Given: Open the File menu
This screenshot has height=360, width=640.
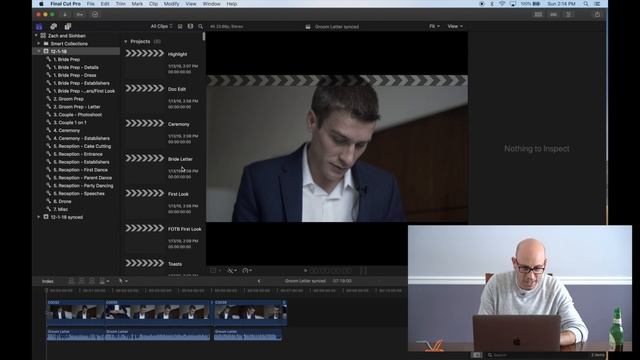Looking at the screenshot, I should click(x=91, y=4).
